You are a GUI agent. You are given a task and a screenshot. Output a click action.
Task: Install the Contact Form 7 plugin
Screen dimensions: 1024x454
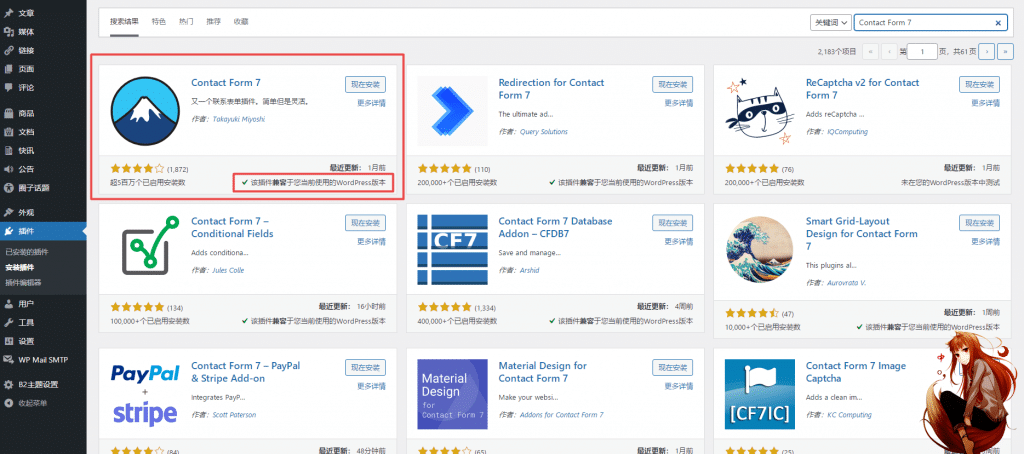click(x=365, y=84)
